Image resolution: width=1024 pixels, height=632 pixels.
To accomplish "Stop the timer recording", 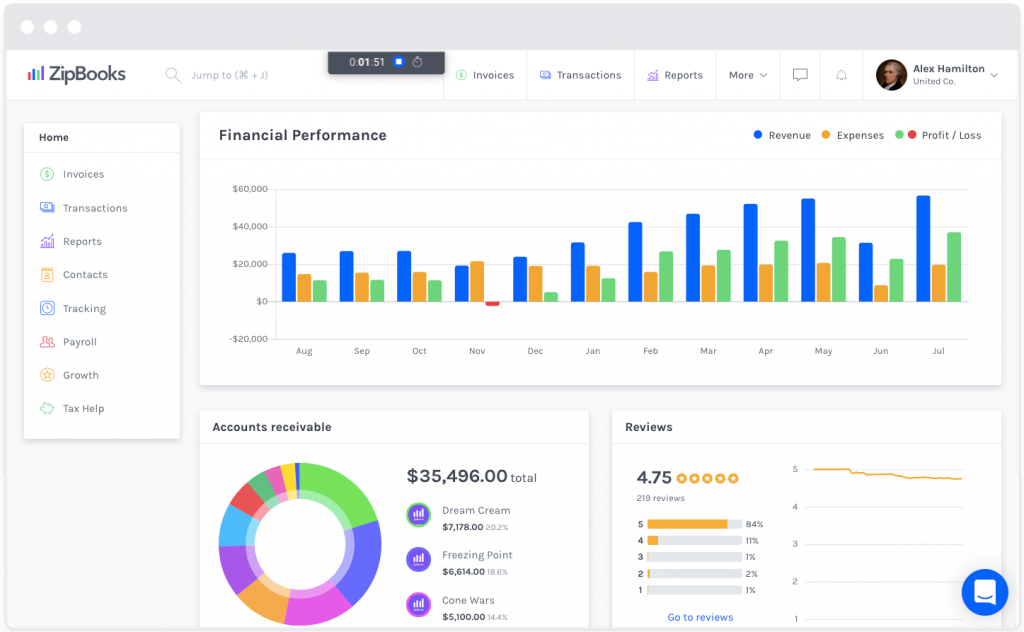I will click(398, 62).
